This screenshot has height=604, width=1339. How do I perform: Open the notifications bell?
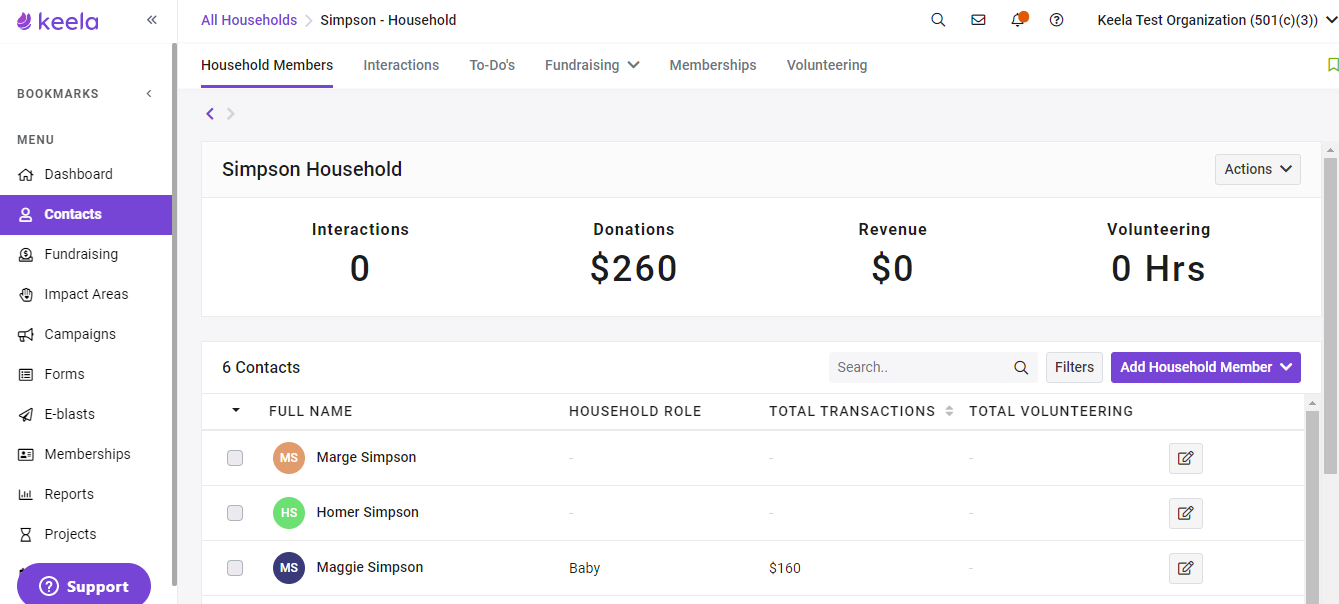tap(1018, 20)
